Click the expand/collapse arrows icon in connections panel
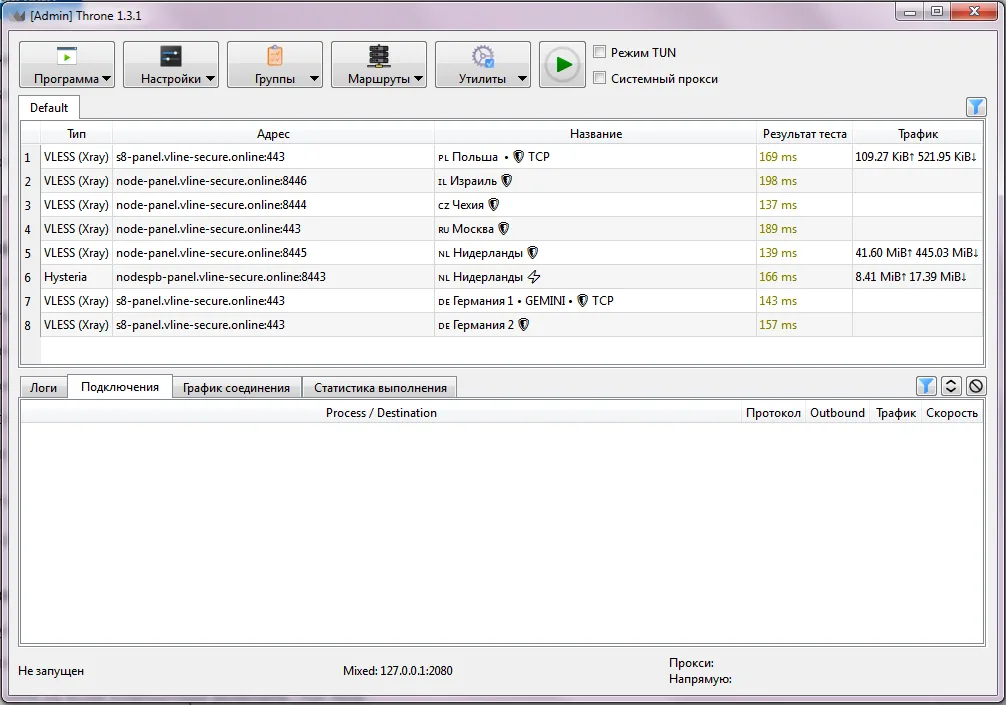The height and width of the screenshot is (705, 1006). point(951,386)
